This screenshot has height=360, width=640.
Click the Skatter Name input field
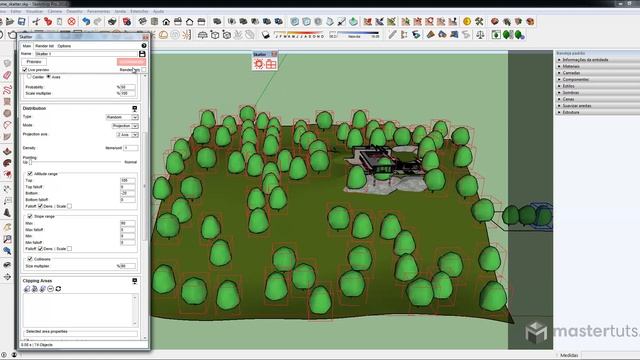coord(87,53)
